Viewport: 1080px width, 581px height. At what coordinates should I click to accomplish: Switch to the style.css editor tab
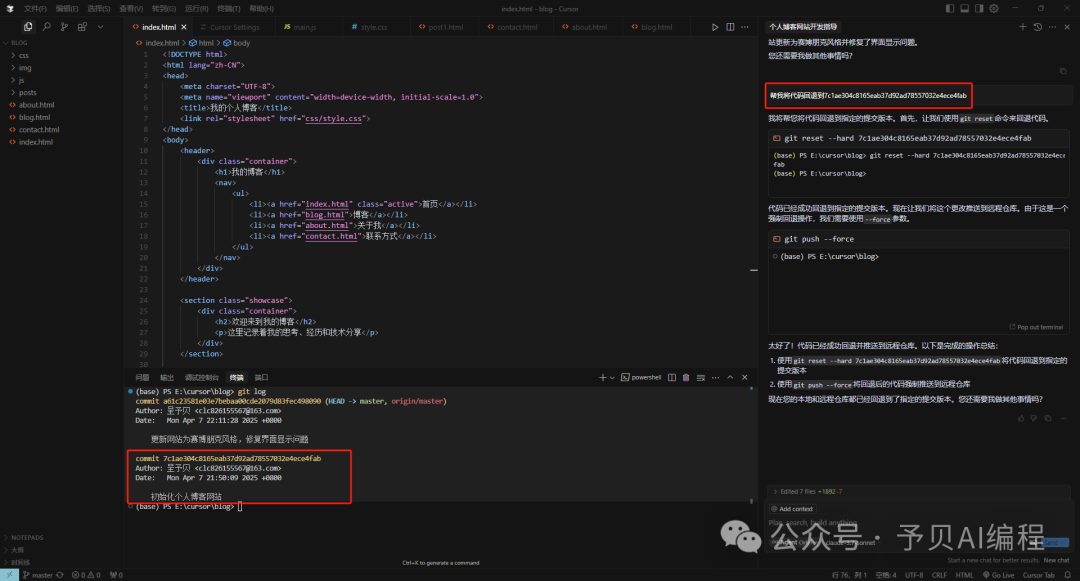click(x=372, y=27)
